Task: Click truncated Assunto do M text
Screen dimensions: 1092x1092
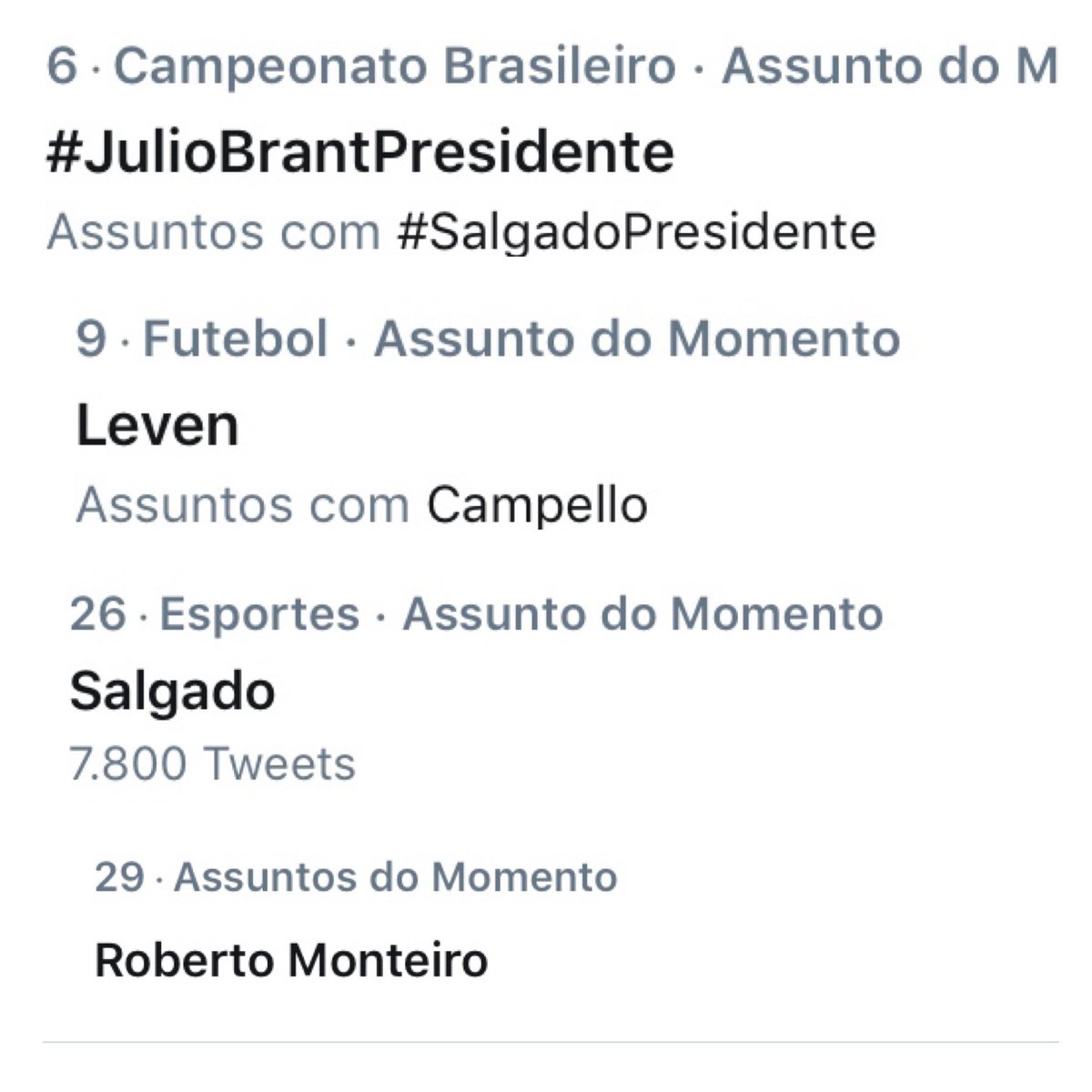Action: pyautogui.click(x=889, y=66)
